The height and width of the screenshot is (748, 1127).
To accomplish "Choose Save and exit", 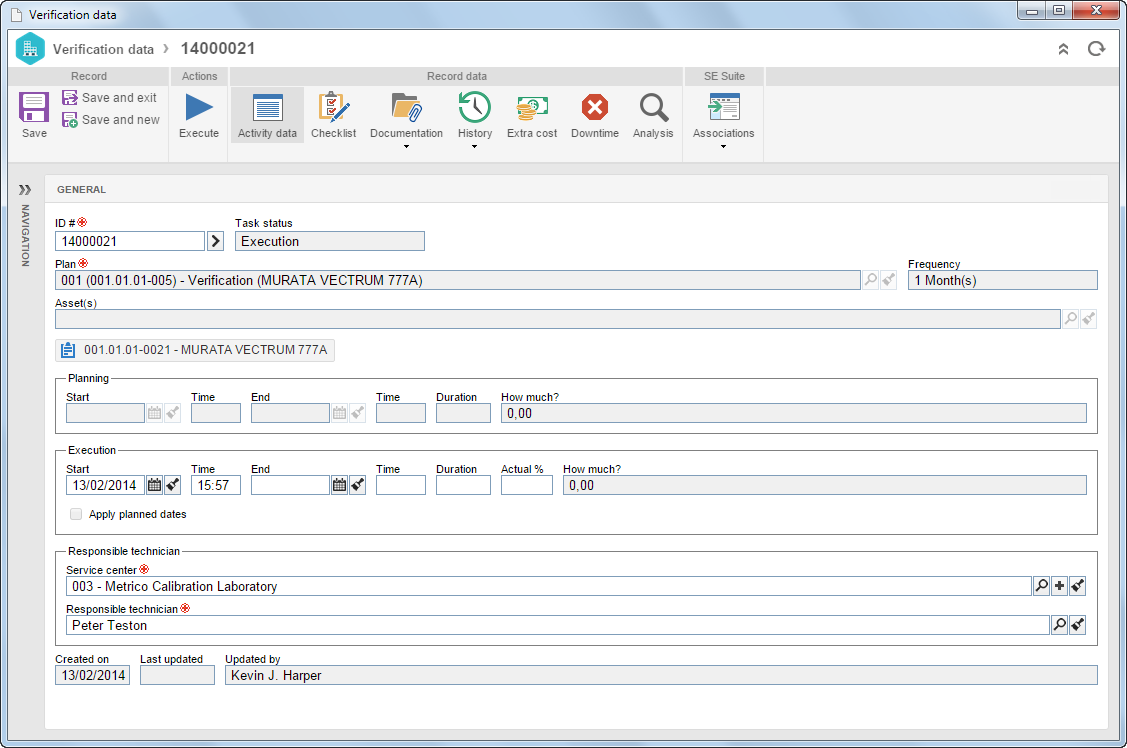I will click(x=109, y=98).
